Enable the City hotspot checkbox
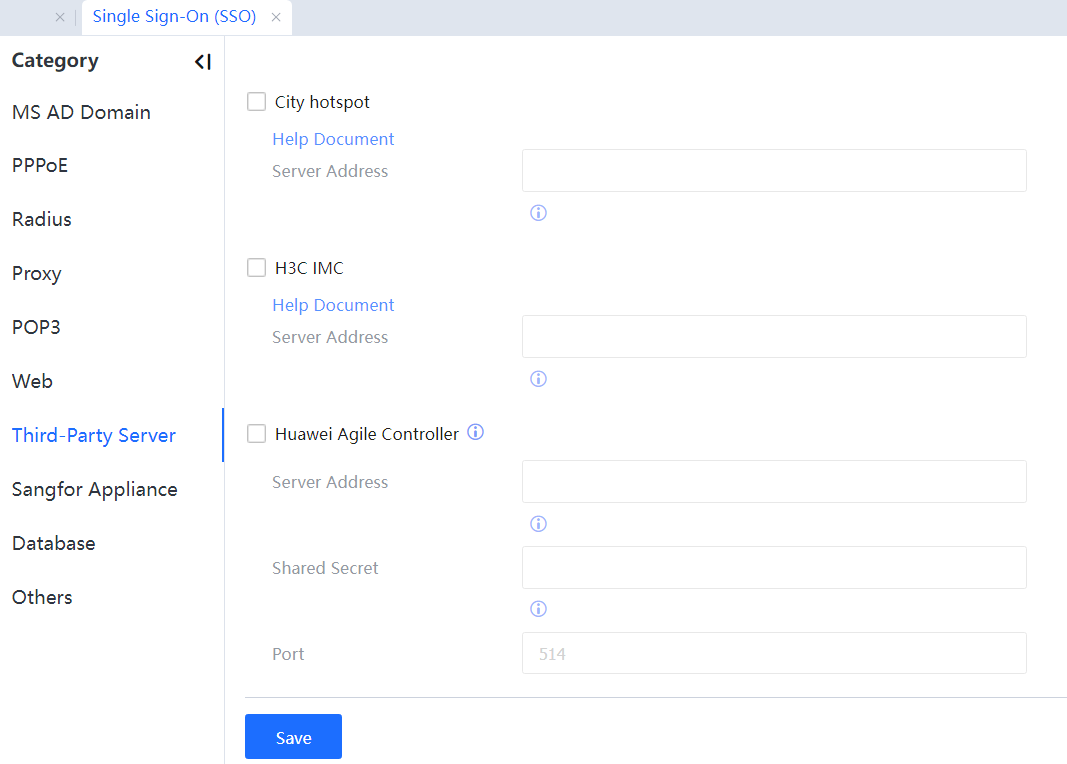This screenshot has width=1067, height=764. click(256, 102)
